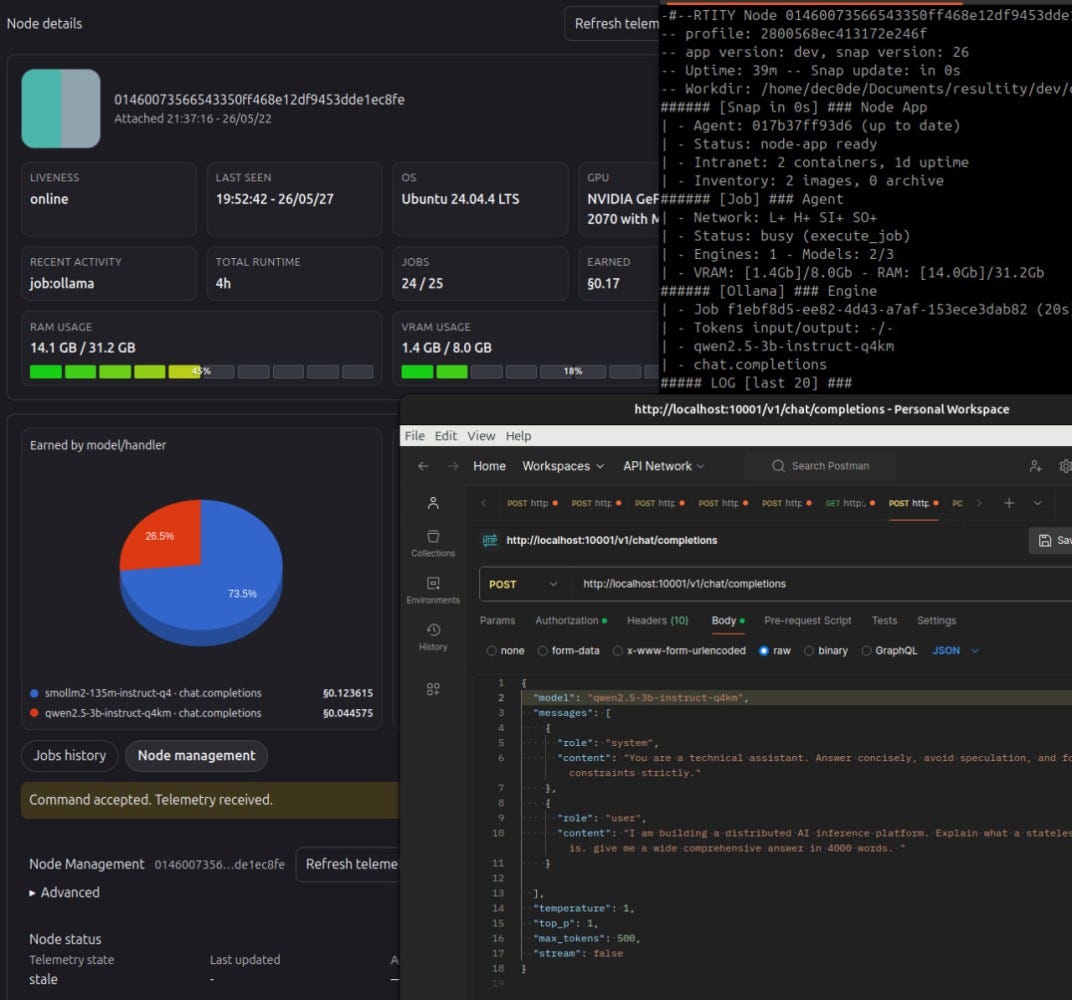The height and width of the screenshot is (1000, 1072).
Task: Switch to the Tests tab
Action: click(884, 621)
